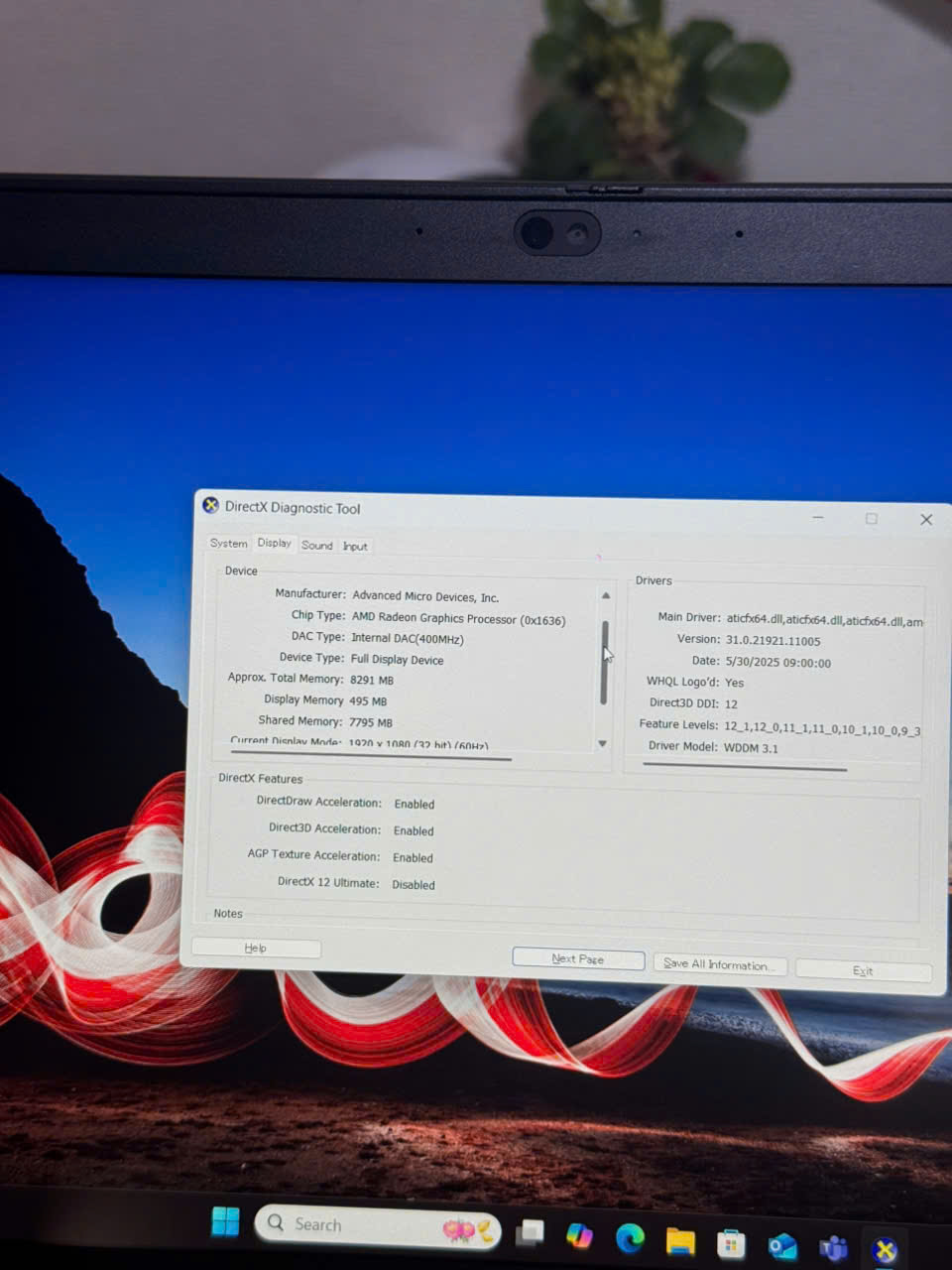Screen dimensions: 952x1270
Task: Open Task View from the taskbar
Action: coord(531,1232)
